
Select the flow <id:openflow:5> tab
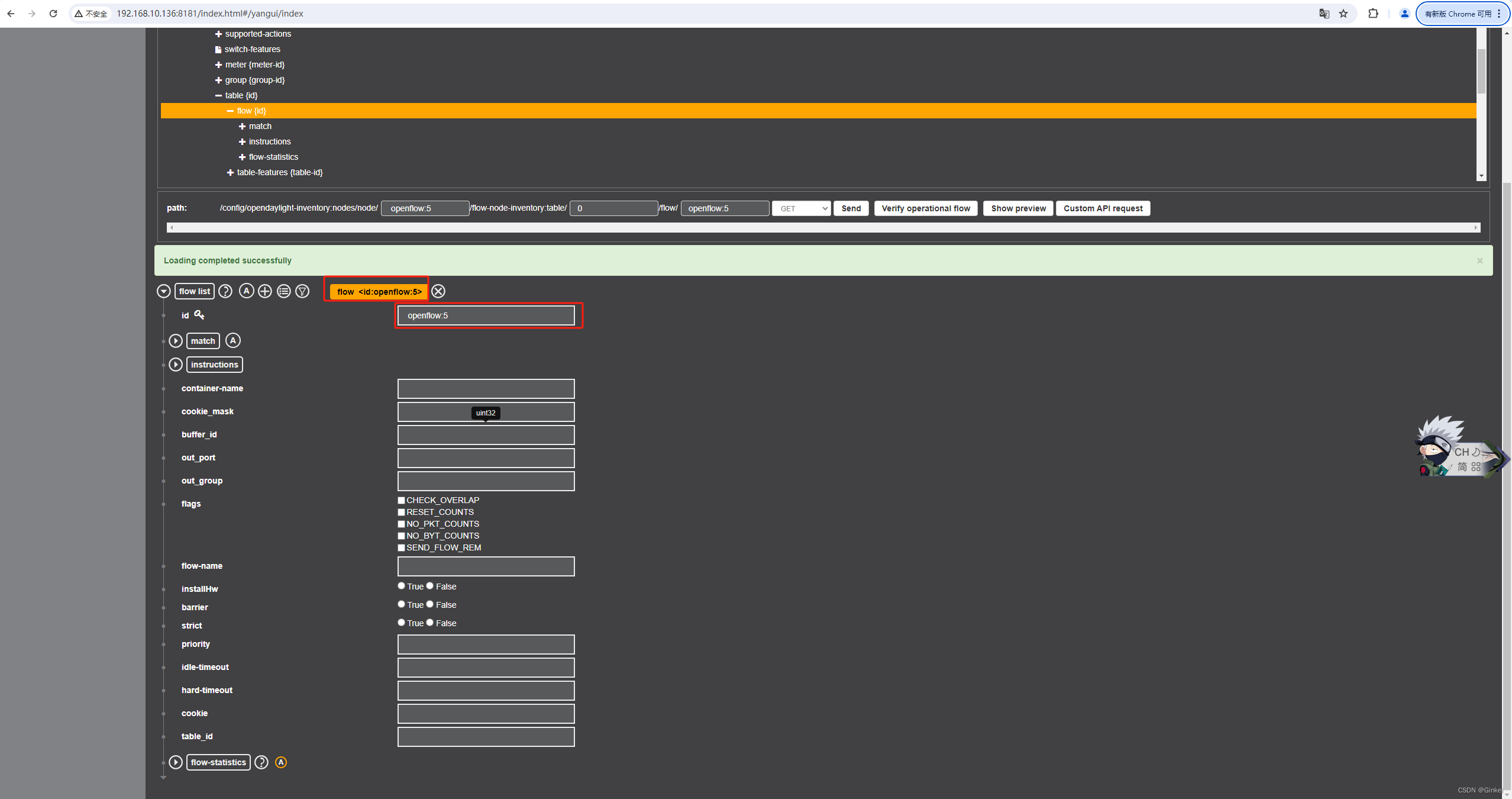379,291
